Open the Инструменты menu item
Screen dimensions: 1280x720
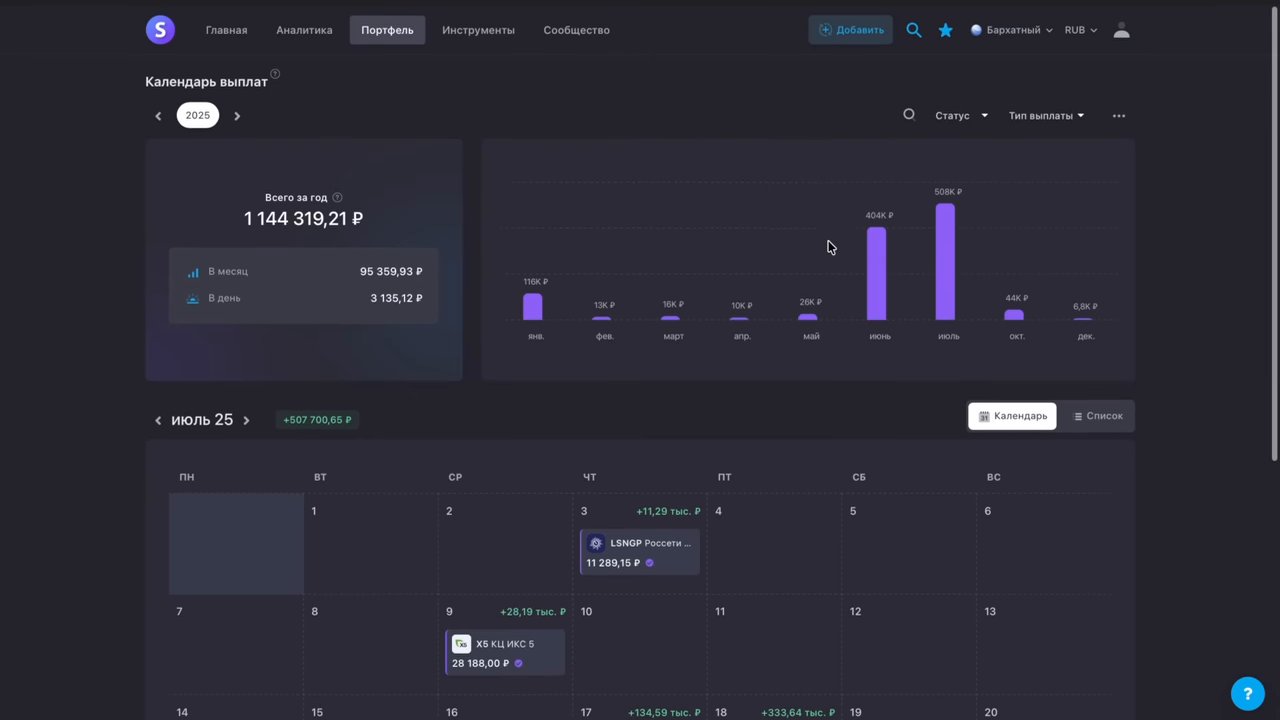point(478,30)
